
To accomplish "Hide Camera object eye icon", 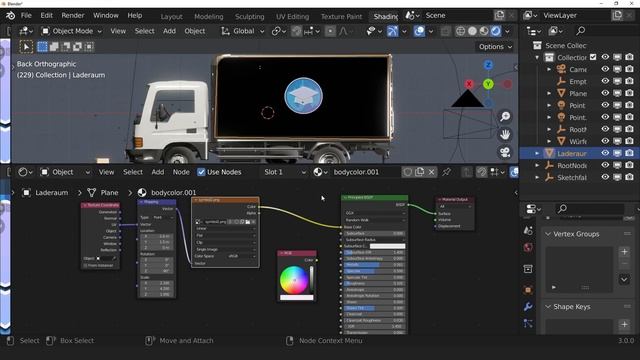I will (605, 69).
